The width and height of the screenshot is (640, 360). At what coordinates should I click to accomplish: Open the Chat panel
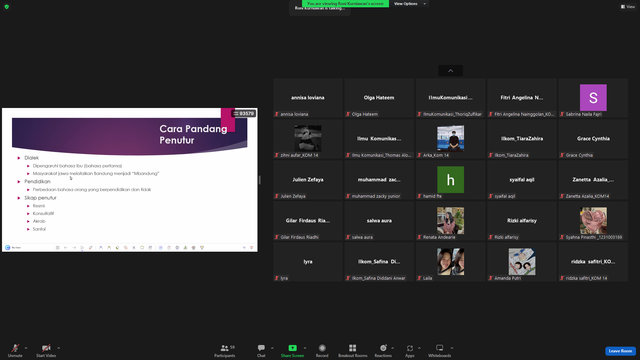tap(261, 350)
